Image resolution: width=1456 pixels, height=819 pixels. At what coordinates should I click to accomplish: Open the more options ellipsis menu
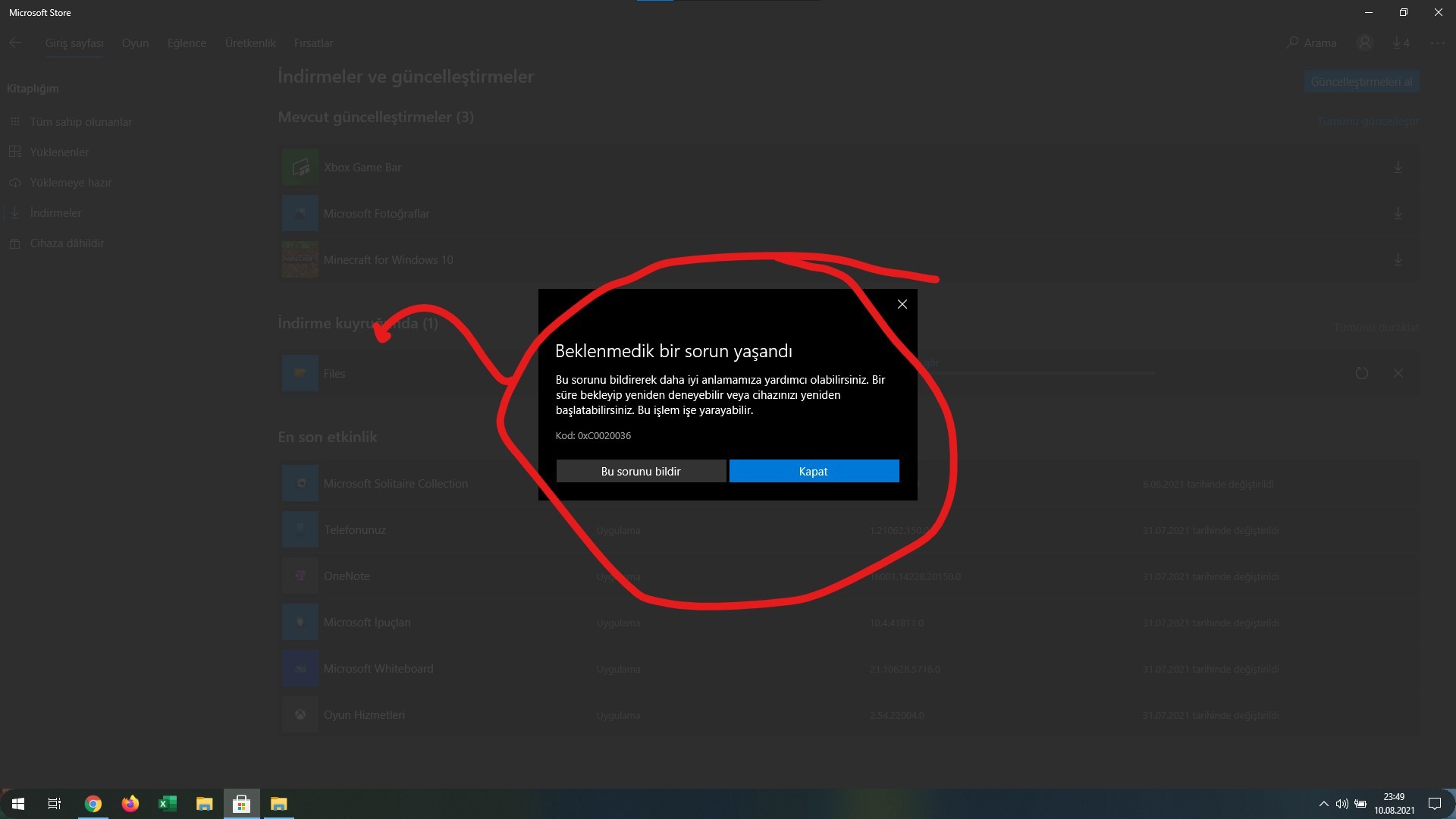click(1437, 43)
